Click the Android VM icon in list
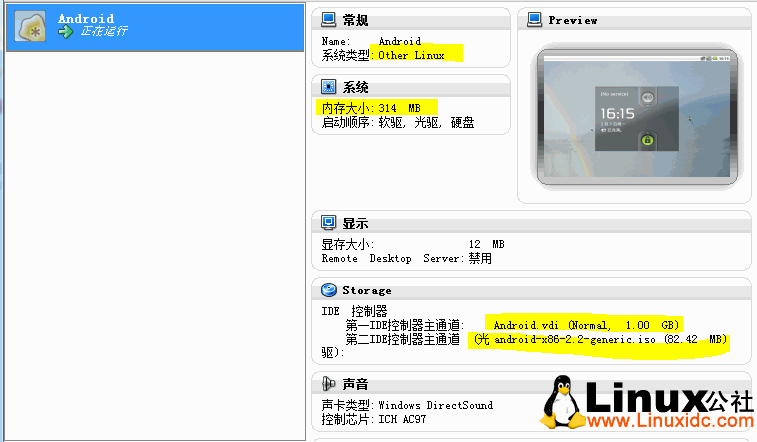This screenshot has height=442, width=757. [x=30, y=27]
